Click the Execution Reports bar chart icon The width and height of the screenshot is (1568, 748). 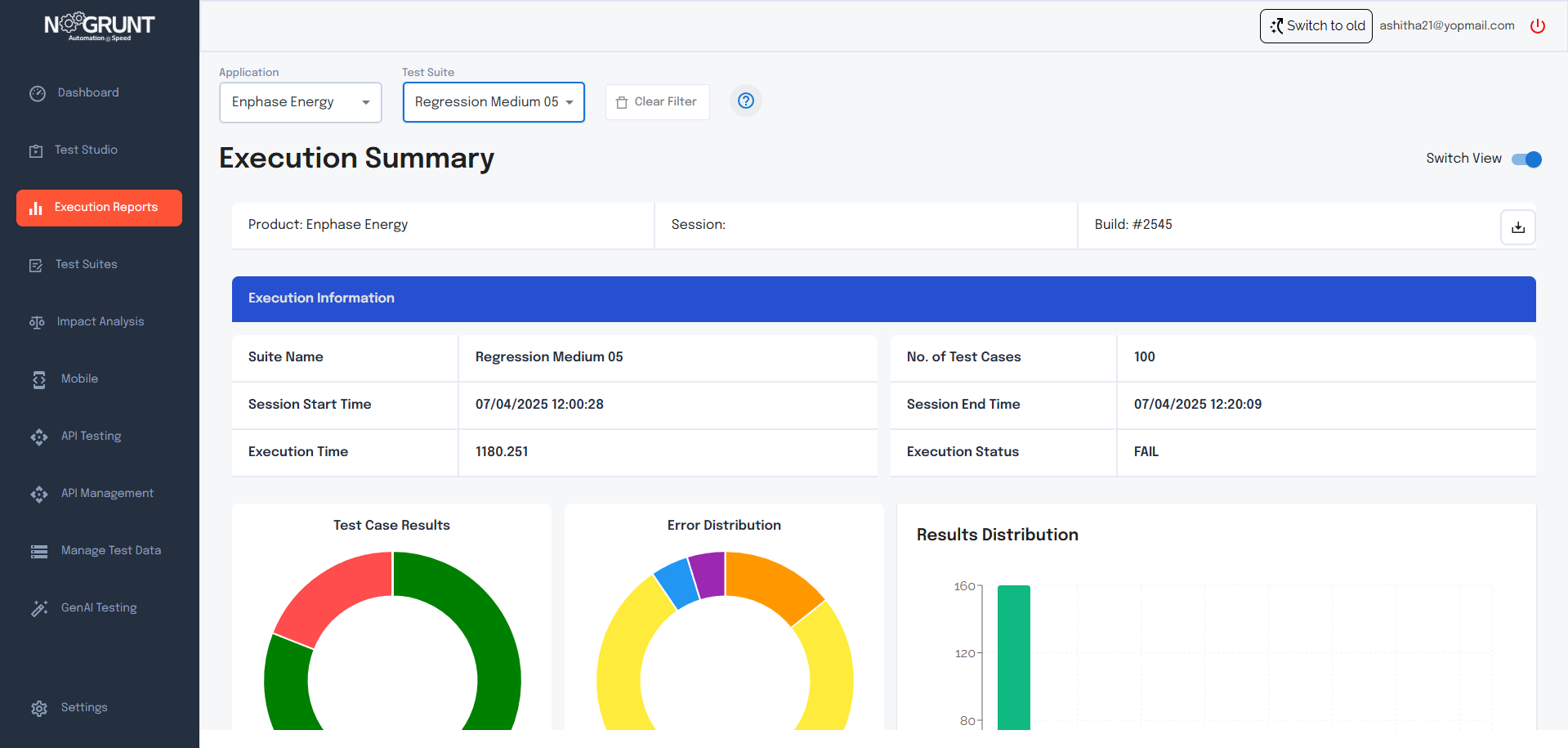(x=36, y=208)
